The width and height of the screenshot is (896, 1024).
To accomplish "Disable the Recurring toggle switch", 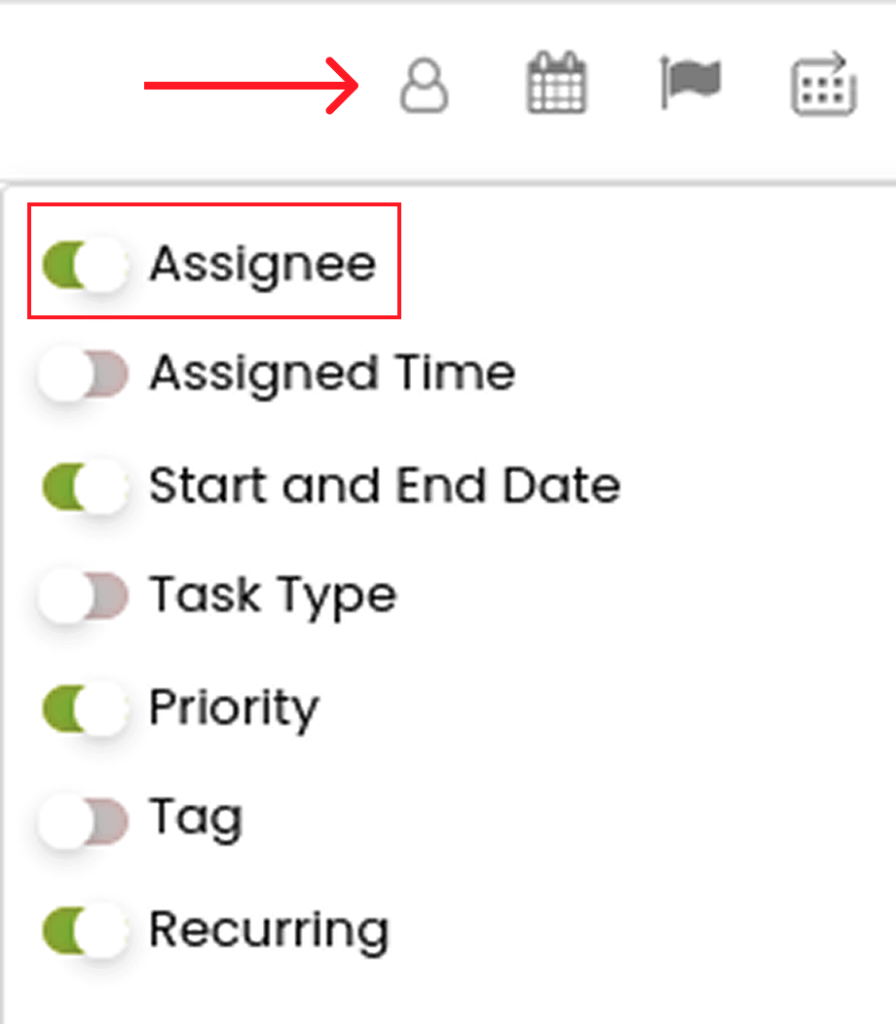I will point(84,931).
